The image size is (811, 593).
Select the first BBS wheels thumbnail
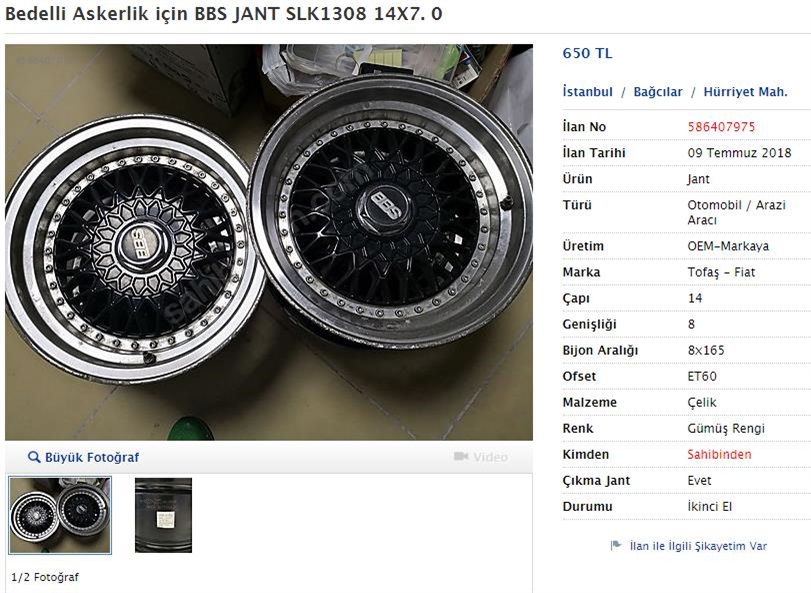[60, 515]
